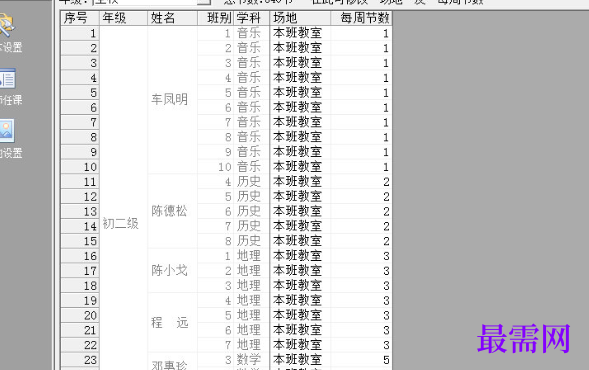This screenshot has width=589, height=370.
Task: Select teacher name 陈德松
Action: 172,211
